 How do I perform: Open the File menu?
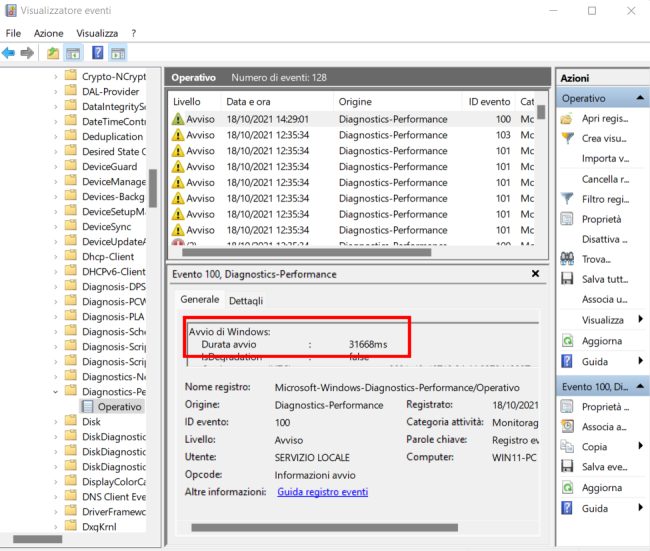point(13,33)
